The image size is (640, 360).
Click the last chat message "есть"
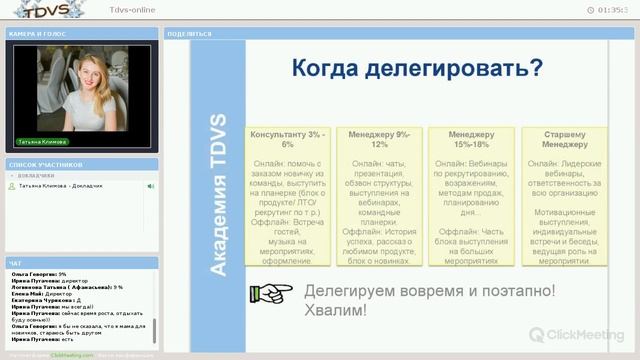(x=67, y=340)
